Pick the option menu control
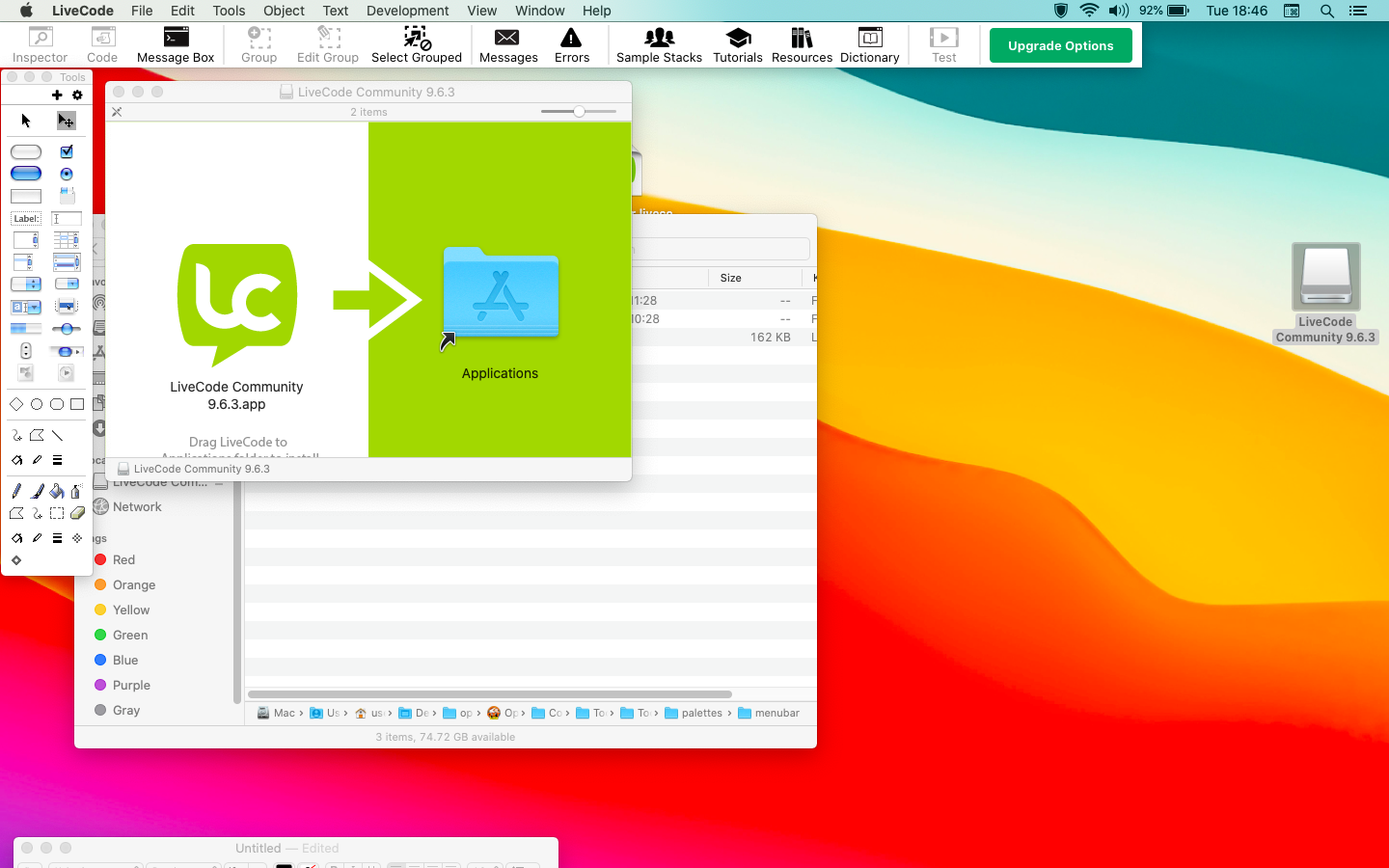 click(26, 284)
